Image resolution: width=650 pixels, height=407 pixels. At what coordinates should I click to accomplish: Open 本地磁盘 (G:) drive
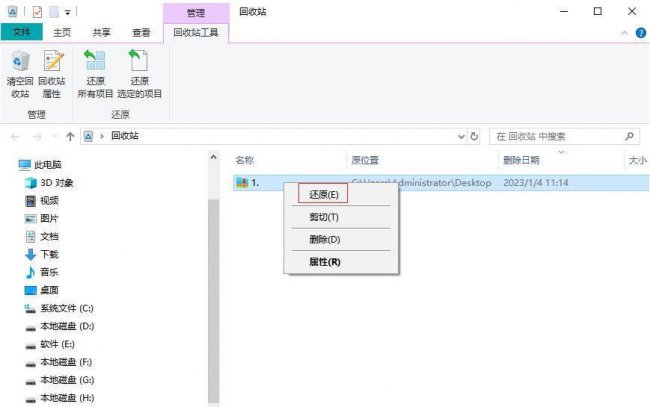60,380
